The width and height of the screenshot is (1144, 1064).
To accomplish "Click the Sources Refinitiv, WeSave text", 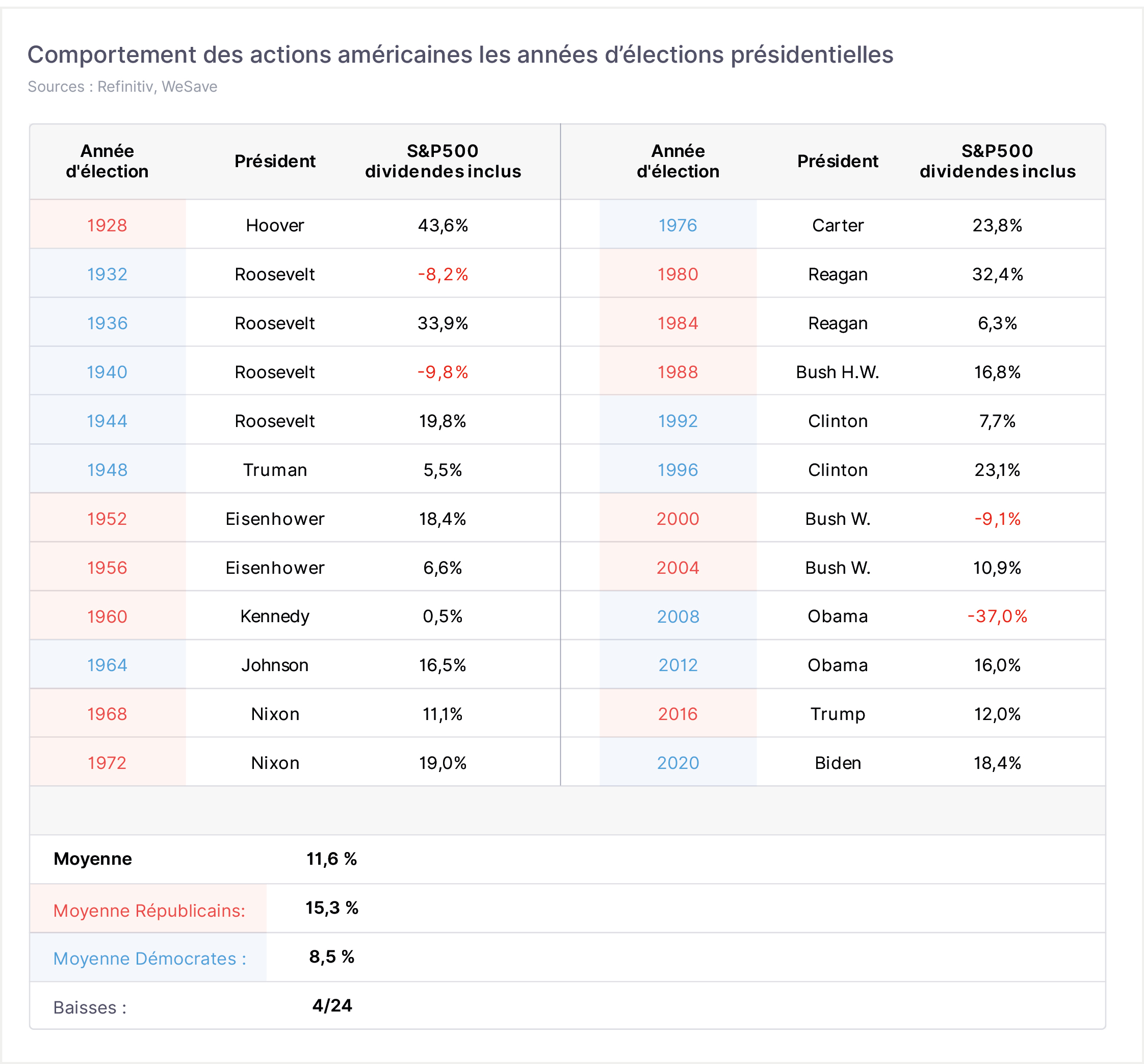I will [x=122, y=86].
